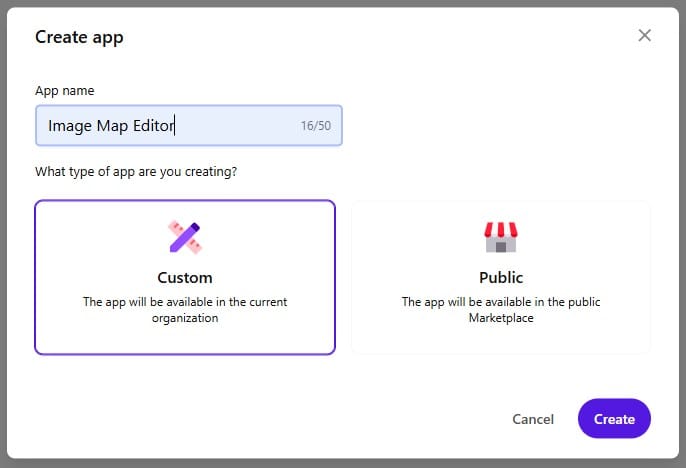Click the "available in the public Marketplace" description
Viewport: 686px width, 468px height.
501,310
